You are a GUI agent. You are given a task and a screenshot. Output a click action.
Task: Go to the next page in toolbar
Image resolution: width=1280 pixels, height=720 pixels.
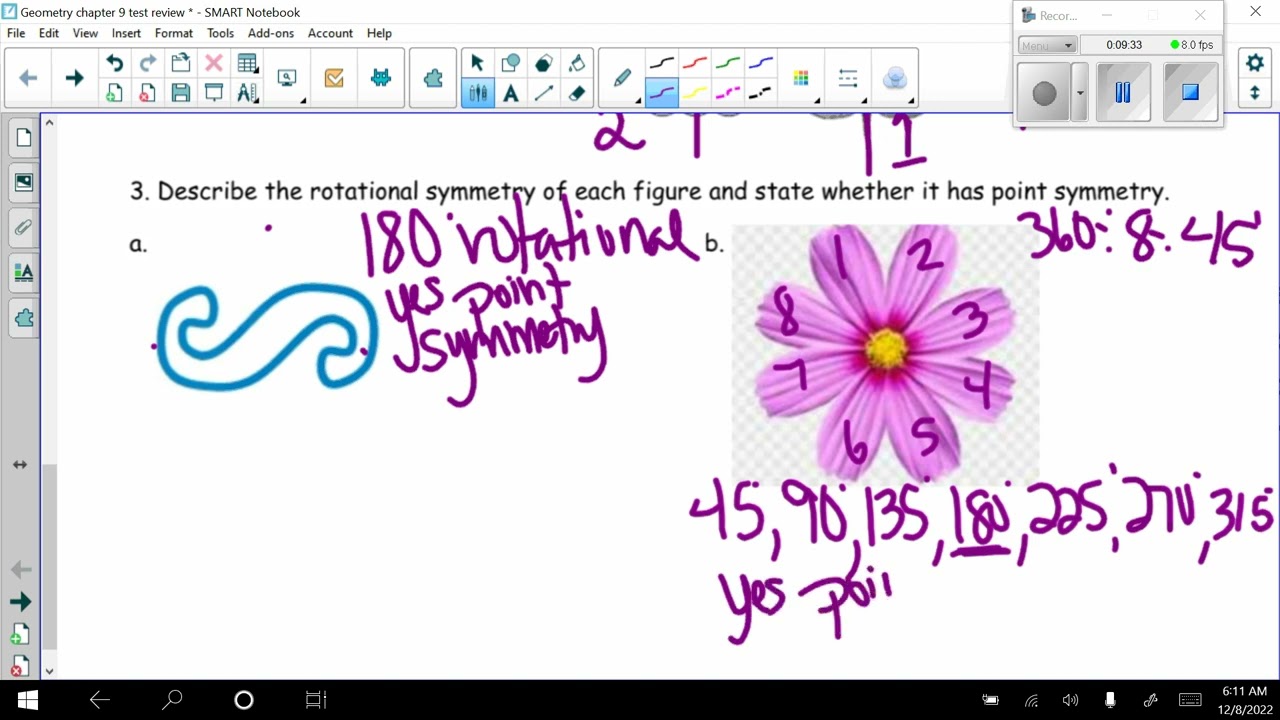tap(74, 78)
